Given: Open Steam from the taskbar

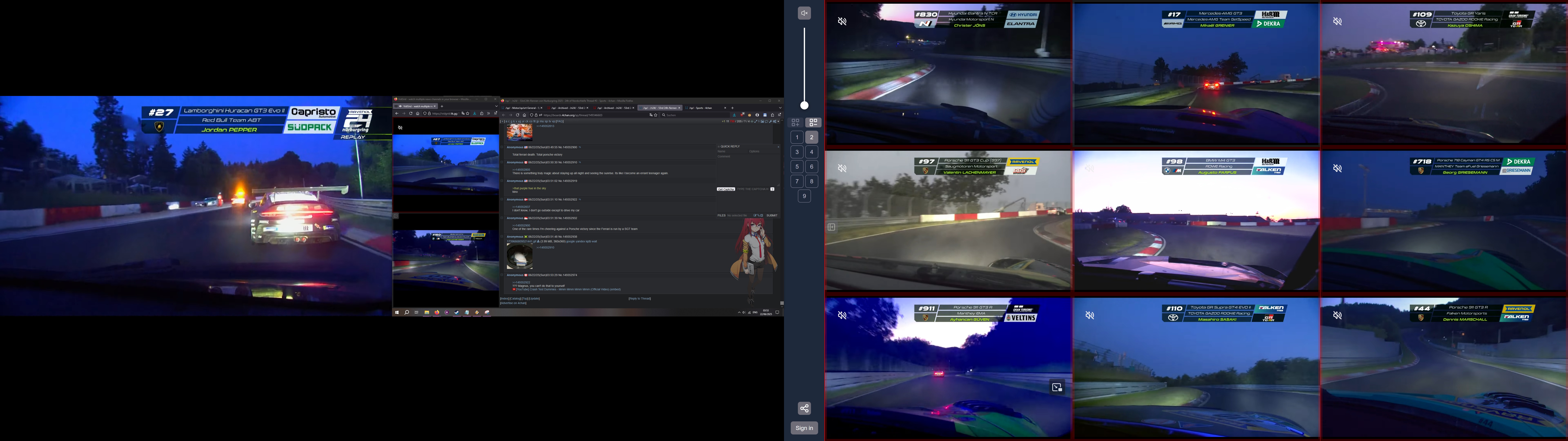Looking at the screenshot, I should coord(457,312).
